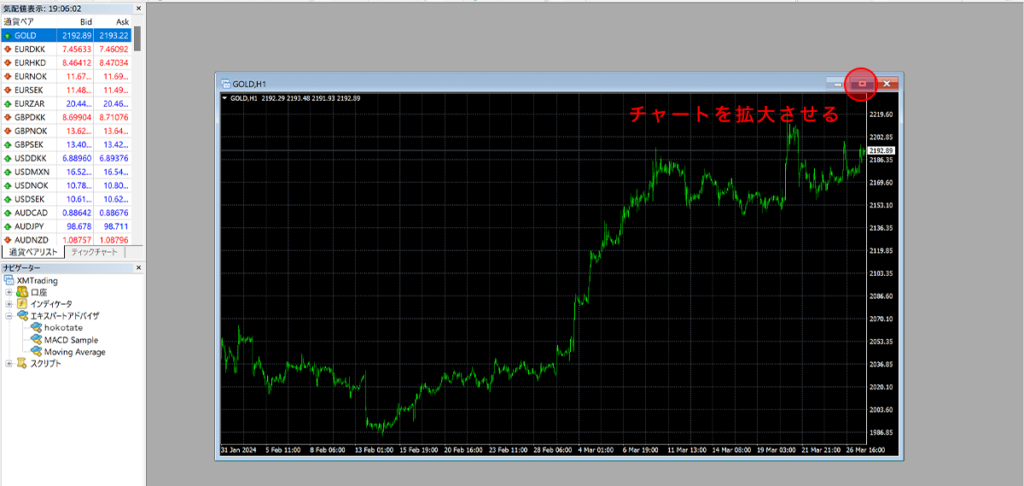This screenshot has height=486, width=1024.
Task: Select the GBPSEK symbol row
Action: 67,144
